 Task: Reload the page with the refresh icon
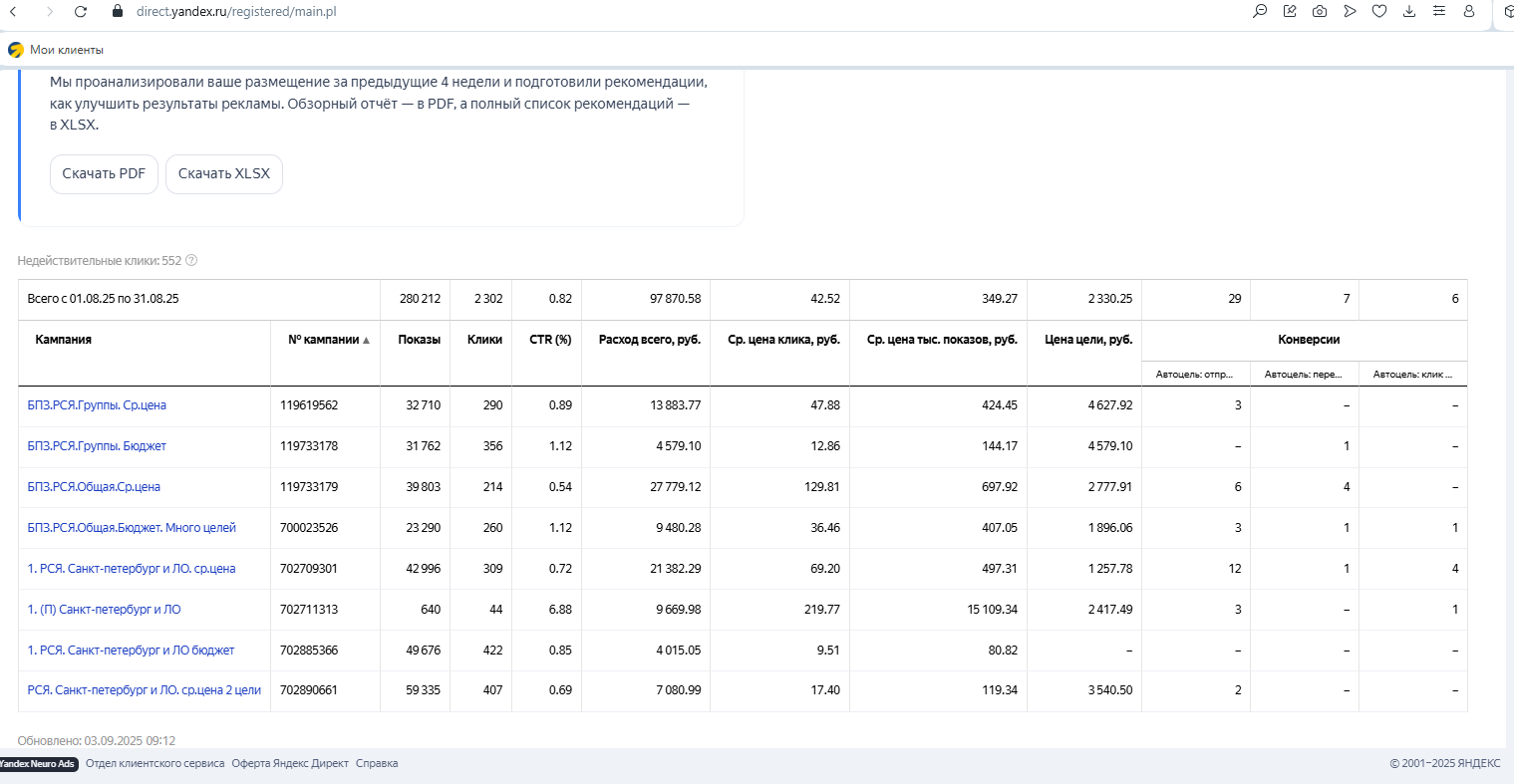coord(81,12)
